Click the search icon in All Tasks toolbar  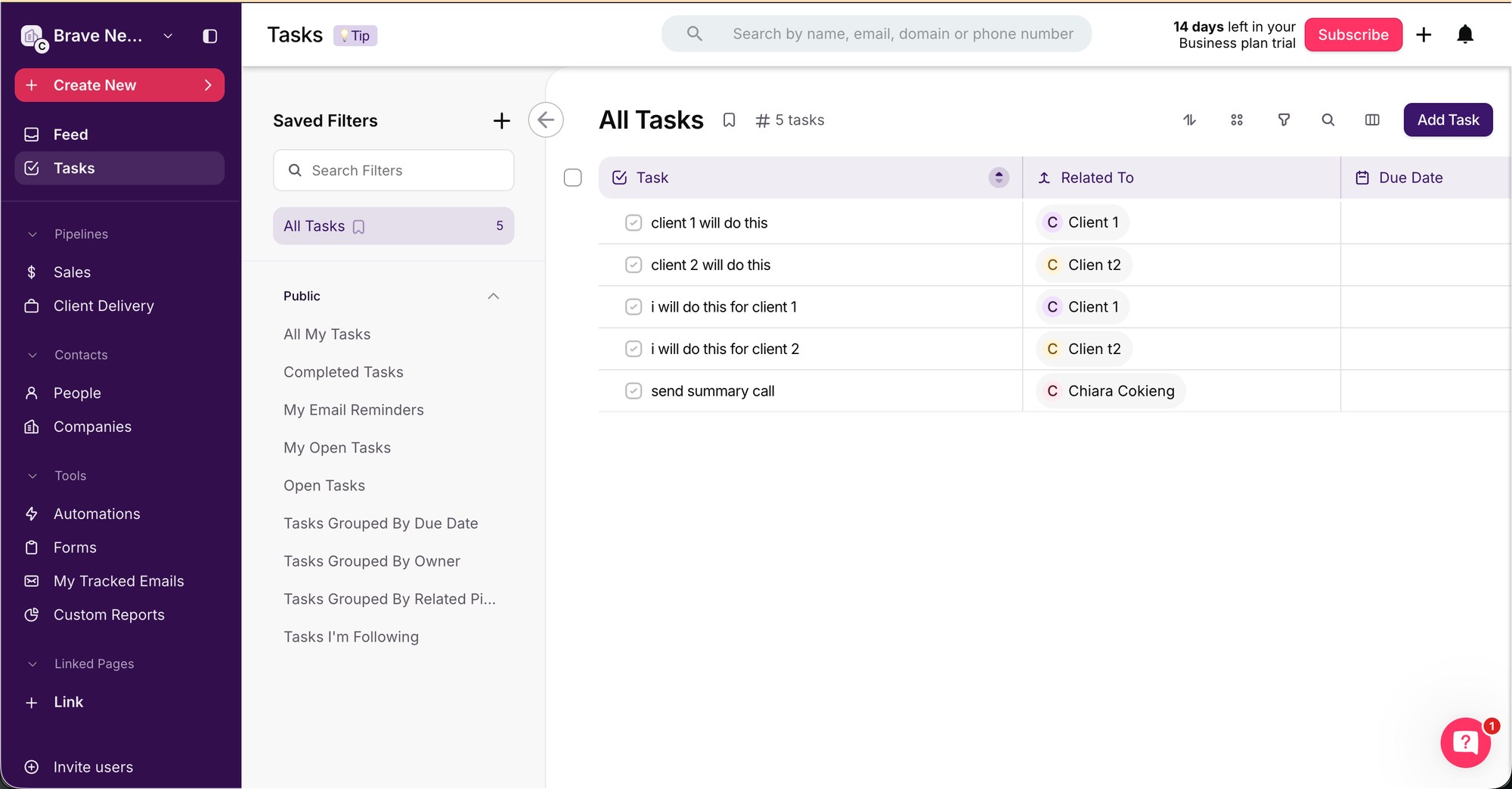point(1328,120)
